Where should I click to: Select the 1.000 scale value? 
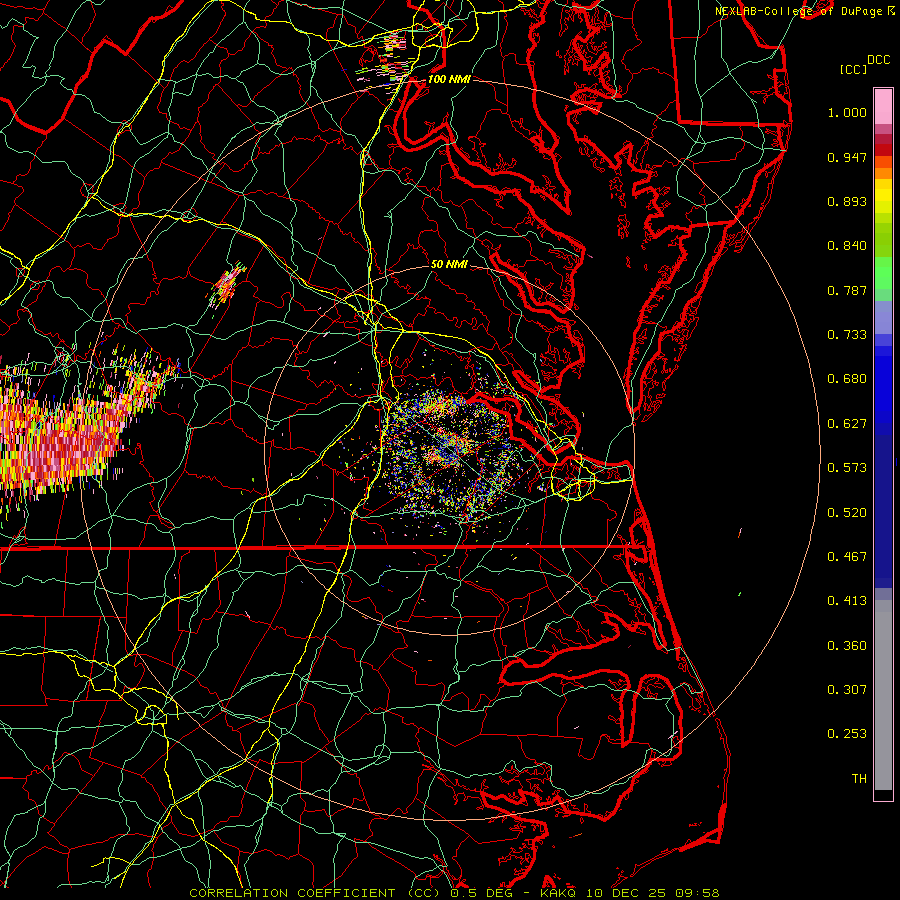pyautogui.click(x=847, y=112)
